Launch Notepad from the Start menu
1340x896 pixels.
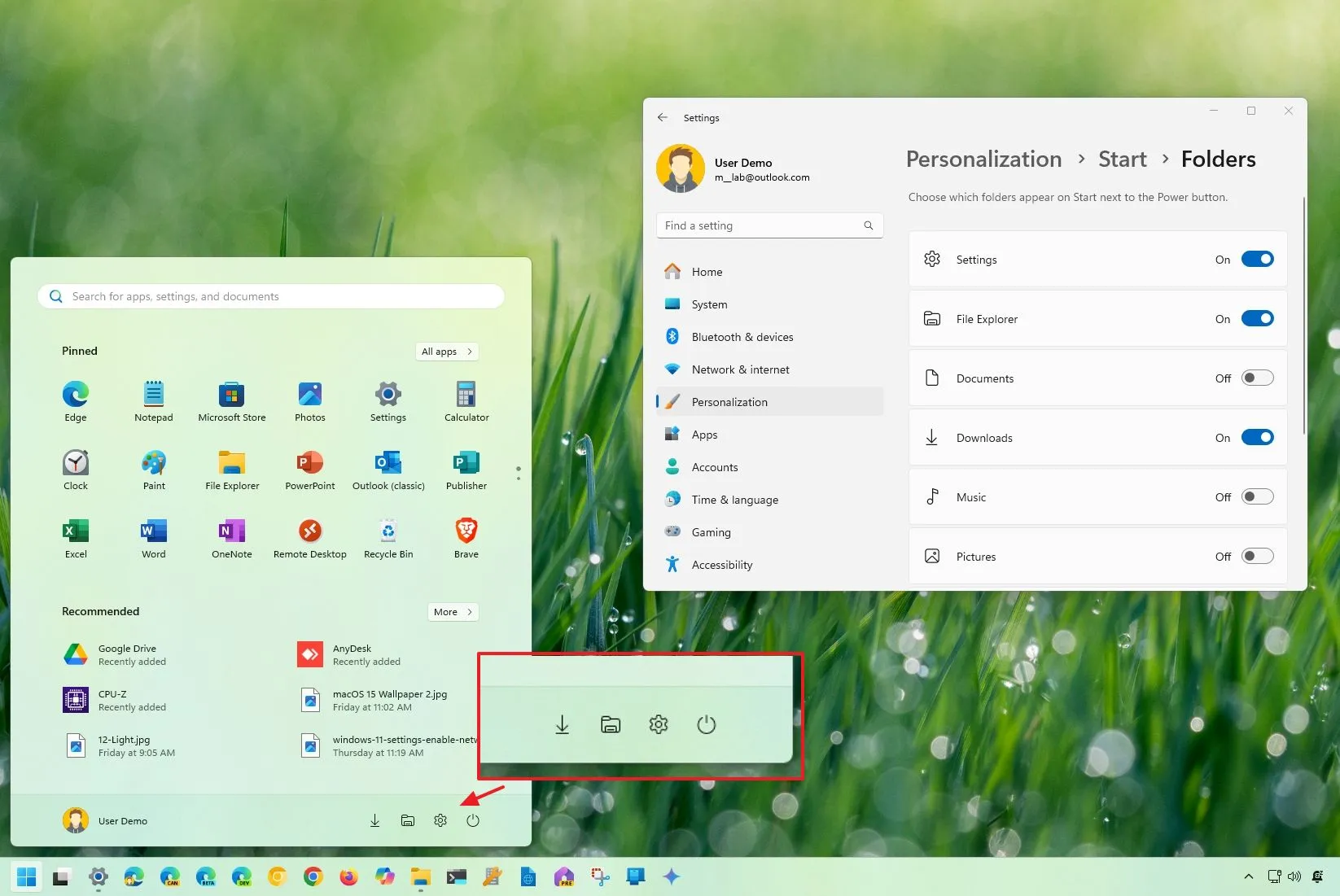coord(153,400)
